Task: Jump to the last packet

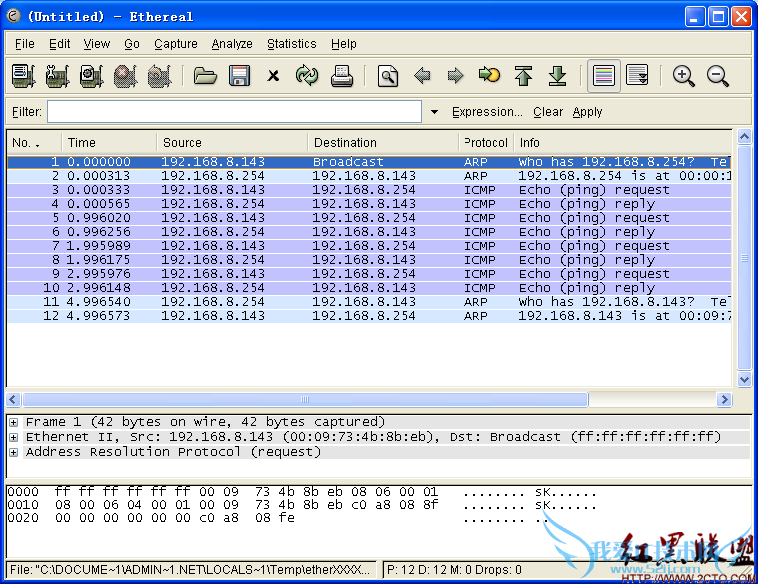Action: pos(558,76)
